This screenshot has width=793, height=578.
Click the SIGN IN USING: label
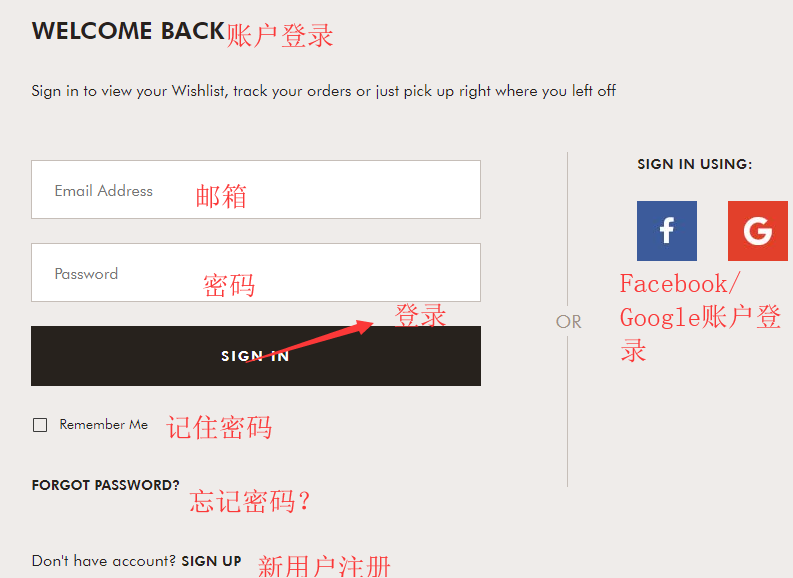click(x=695, y=164)
